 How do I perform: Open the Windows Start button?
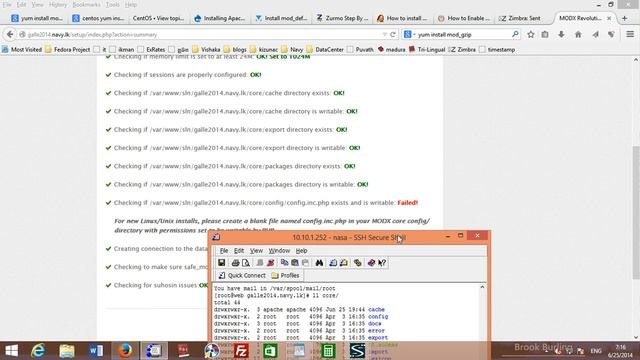pos(11,351)
